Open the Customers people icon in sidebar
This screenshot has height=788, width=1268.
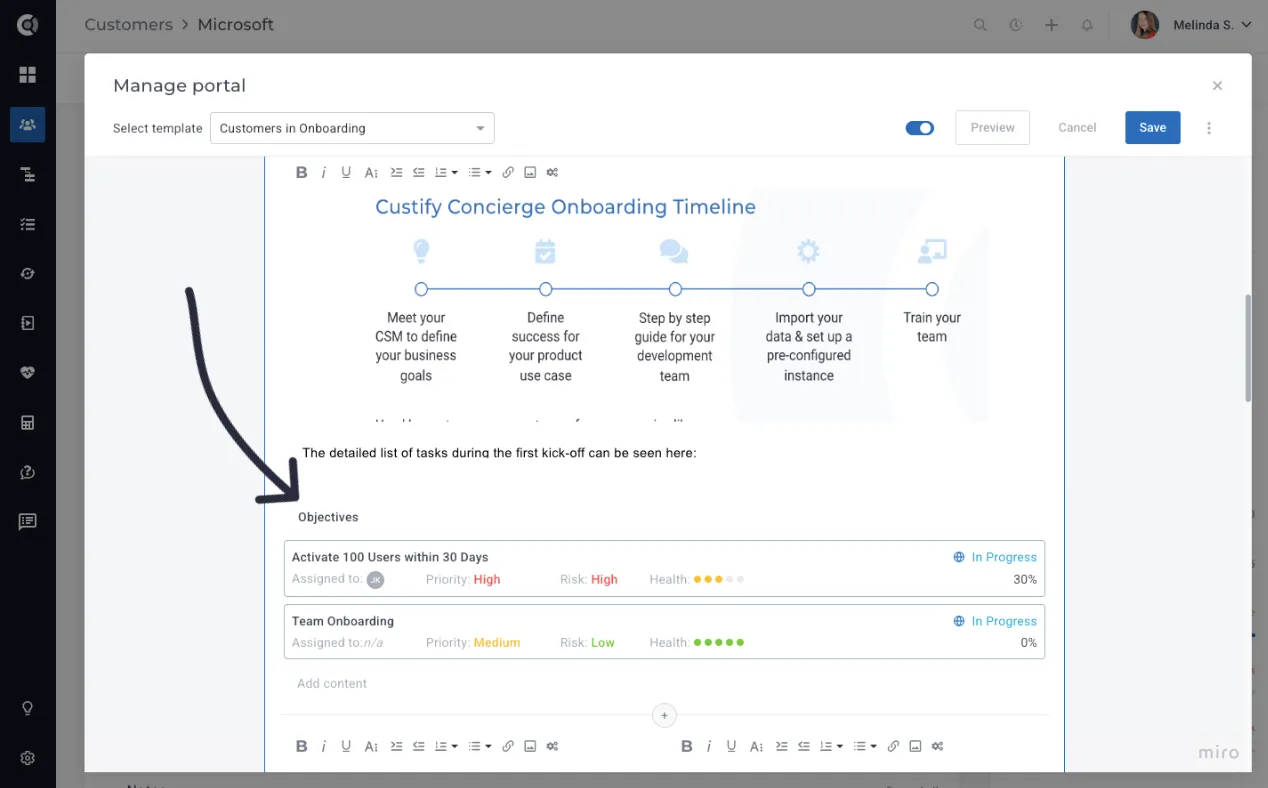click(x=28, y=125)
